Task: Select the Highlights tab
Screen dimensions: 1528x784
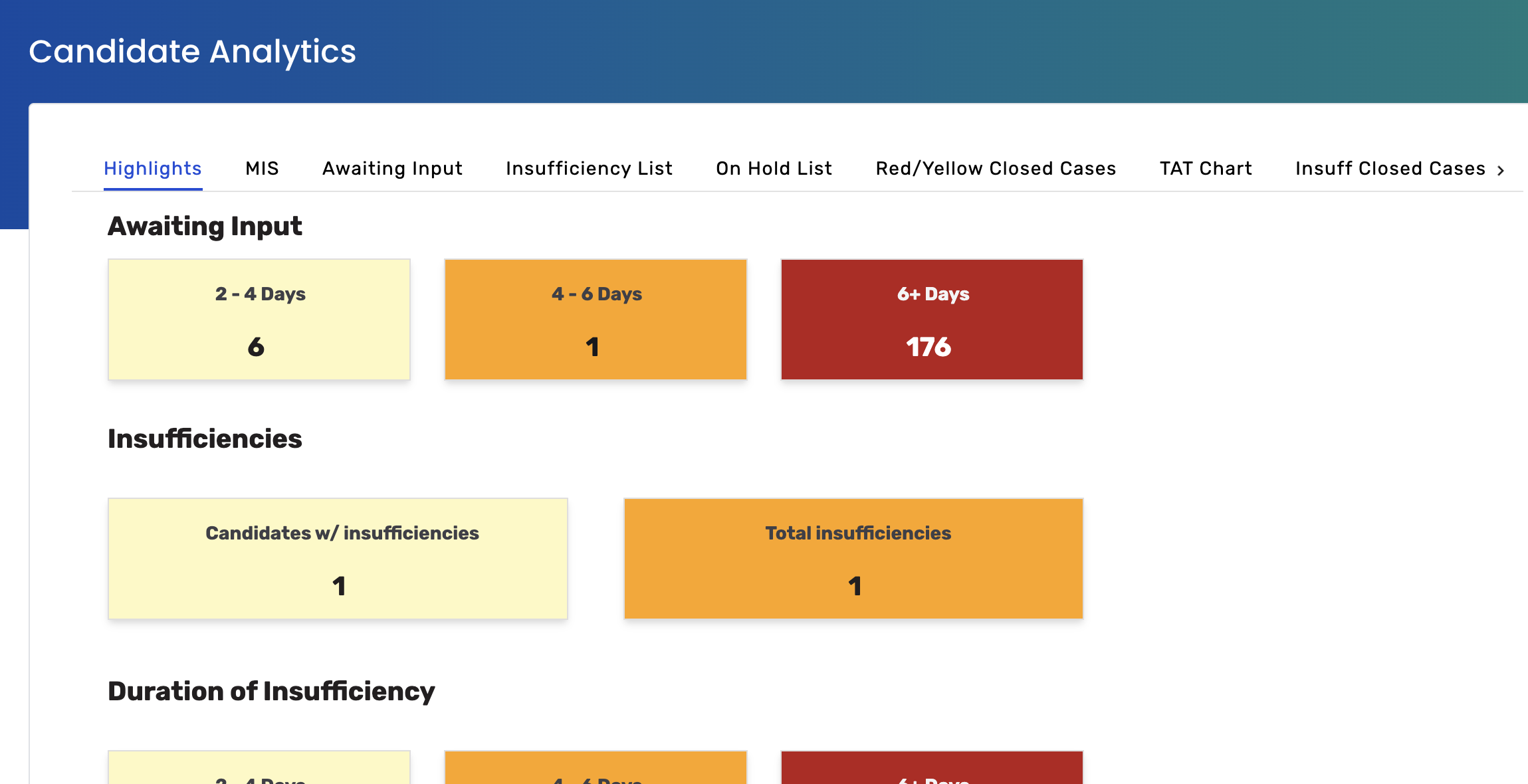Action: (153, 169)
